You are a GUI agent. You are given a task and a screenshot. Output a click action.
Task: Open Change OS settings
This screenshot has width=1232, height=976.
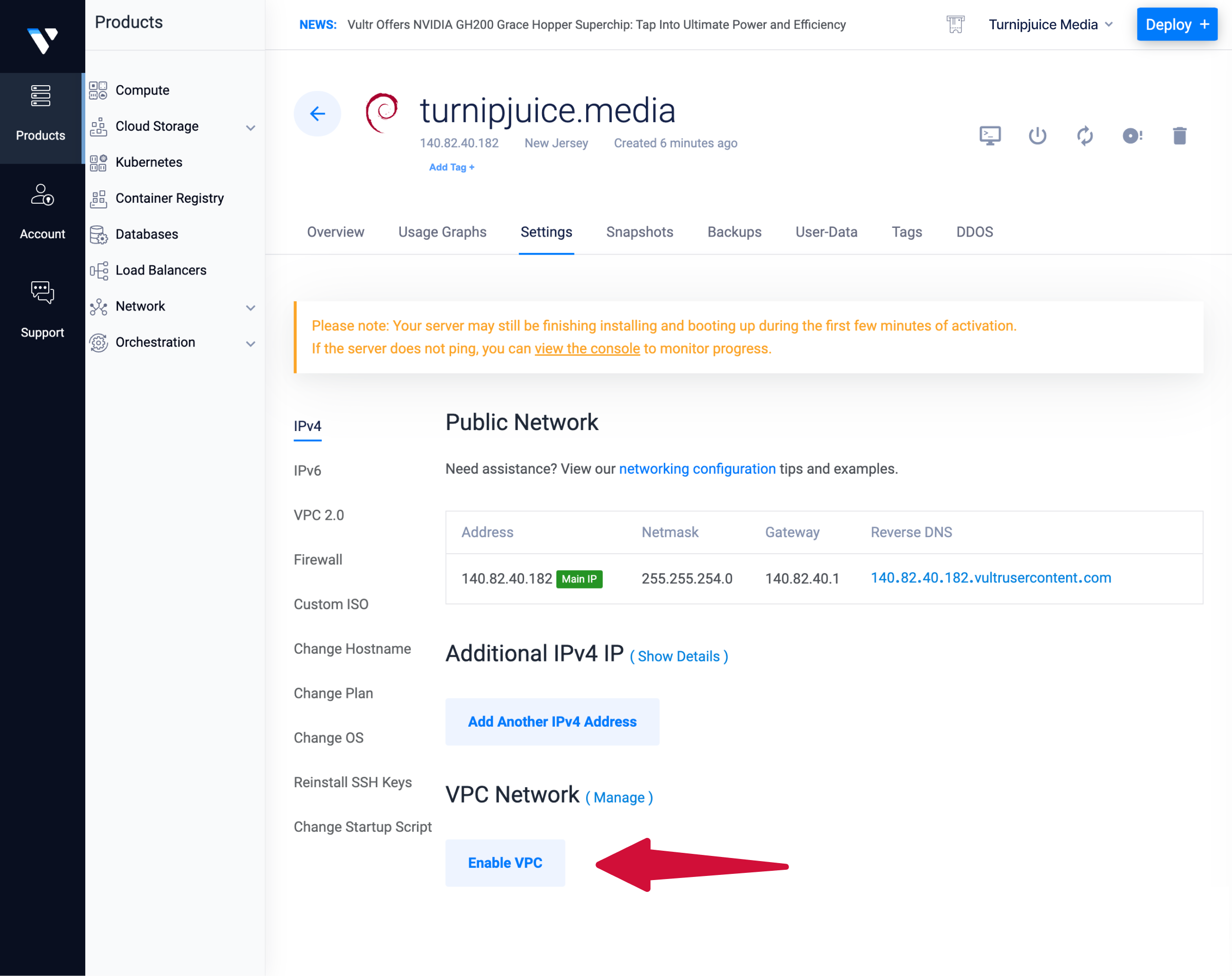(x=329, y=738)
